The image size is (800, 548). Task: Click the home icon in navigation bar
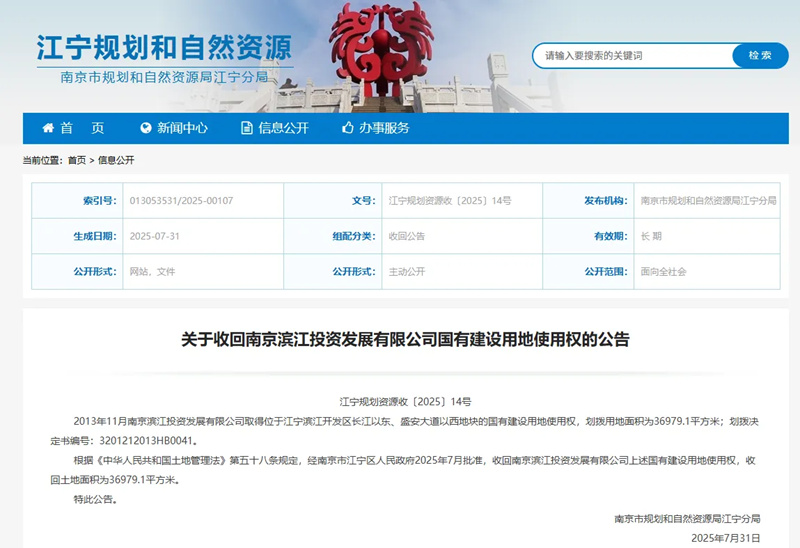(48, 128)
